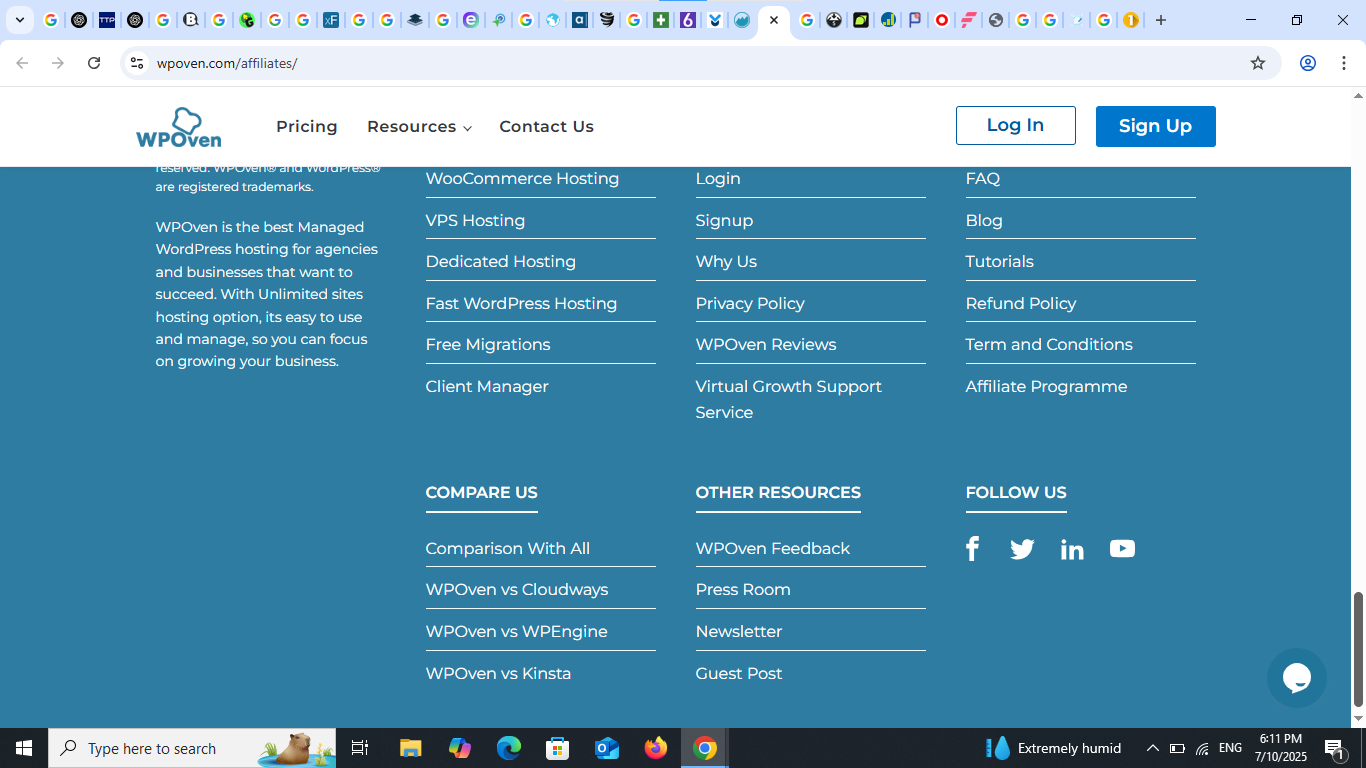Go forward to next page
1366x768 pixels.
[x=58, y=63]
